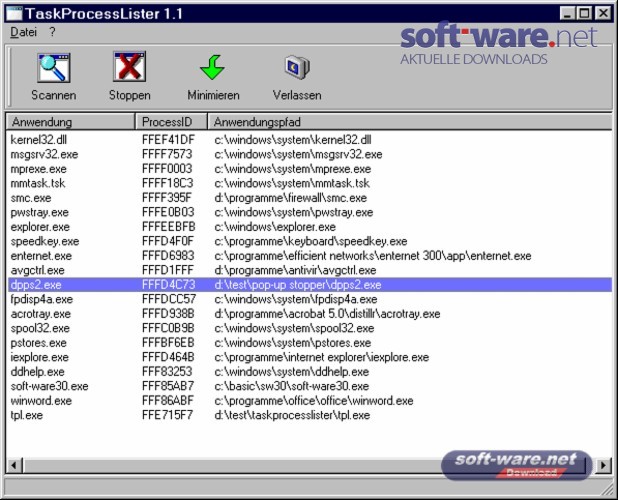Select the mprexe.exe process row
The width and height of the screenshot is (618, 500).
coord(310,169)
